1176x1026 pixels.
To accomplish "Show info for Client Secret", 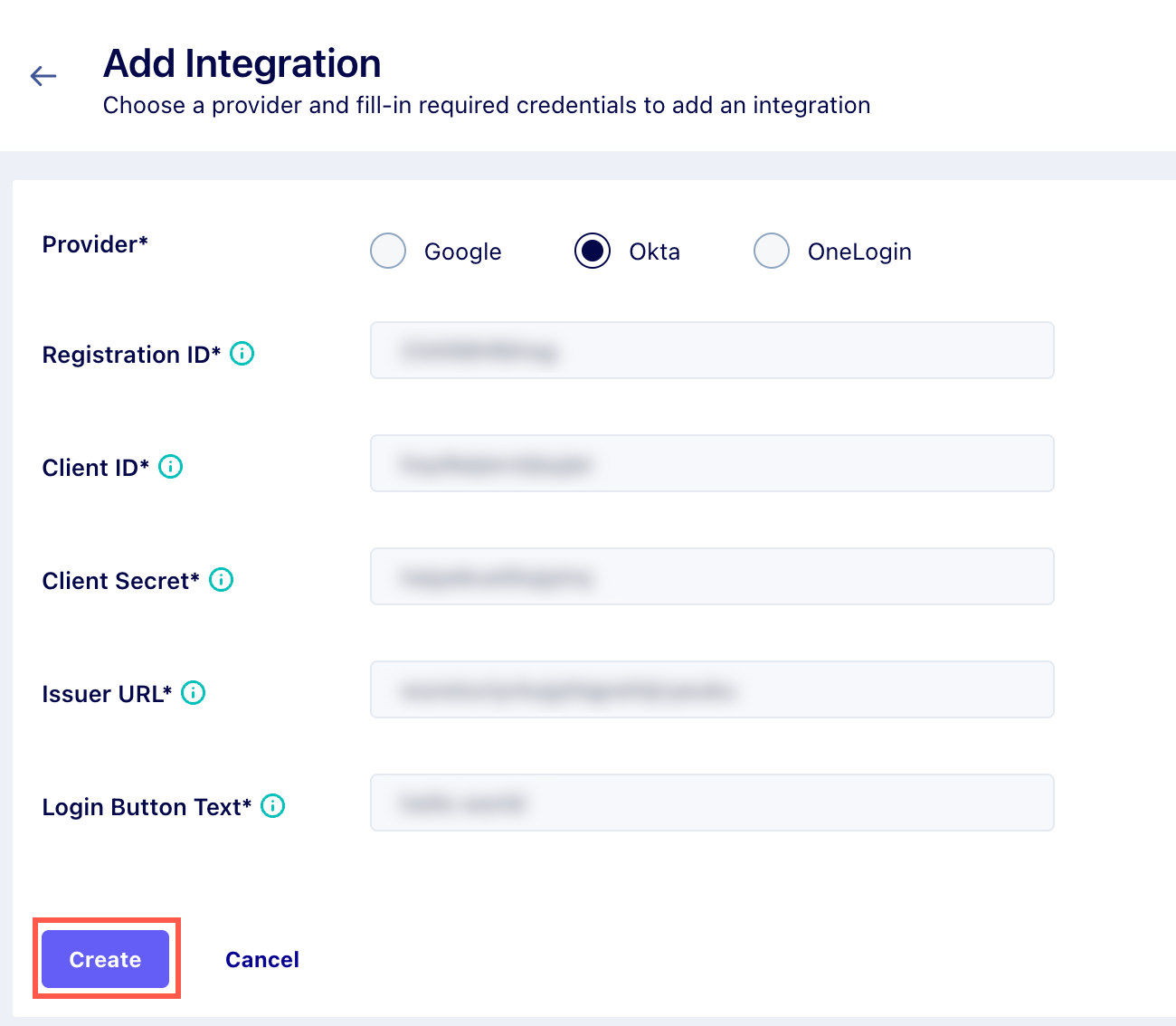I will click(222, 580).
